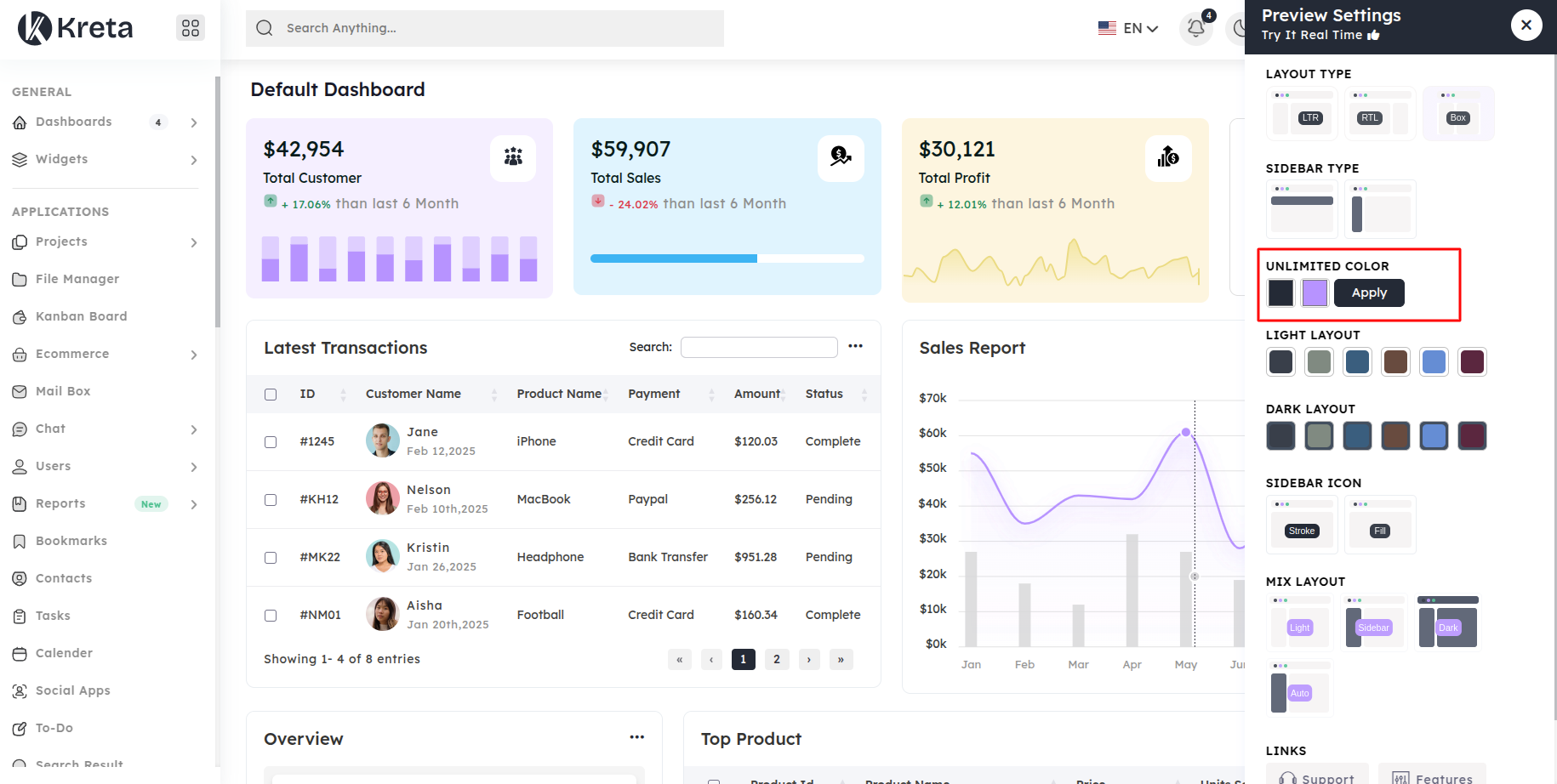Open Kanban Board from sidebar
Screen dimensions: 1557x784
pos(81,316)
